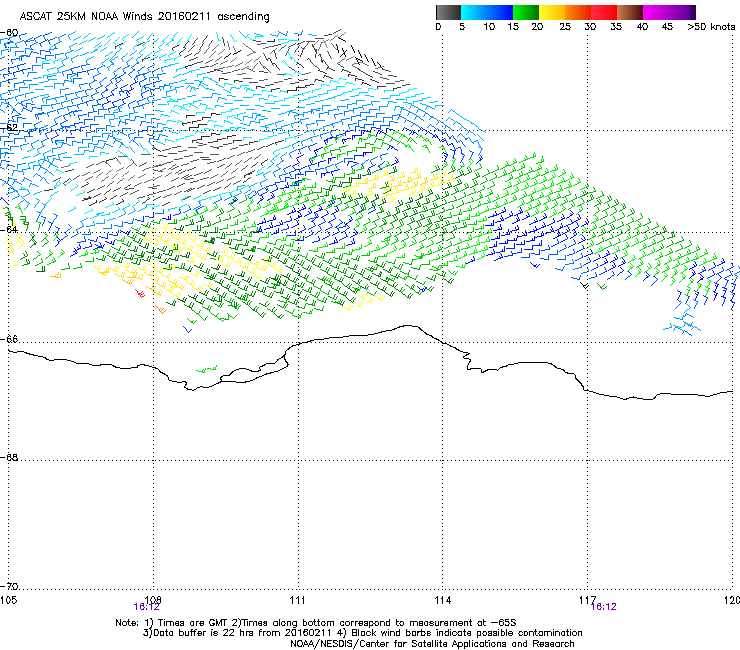Select the green 15-20 knots legend color

coord(526,12)
